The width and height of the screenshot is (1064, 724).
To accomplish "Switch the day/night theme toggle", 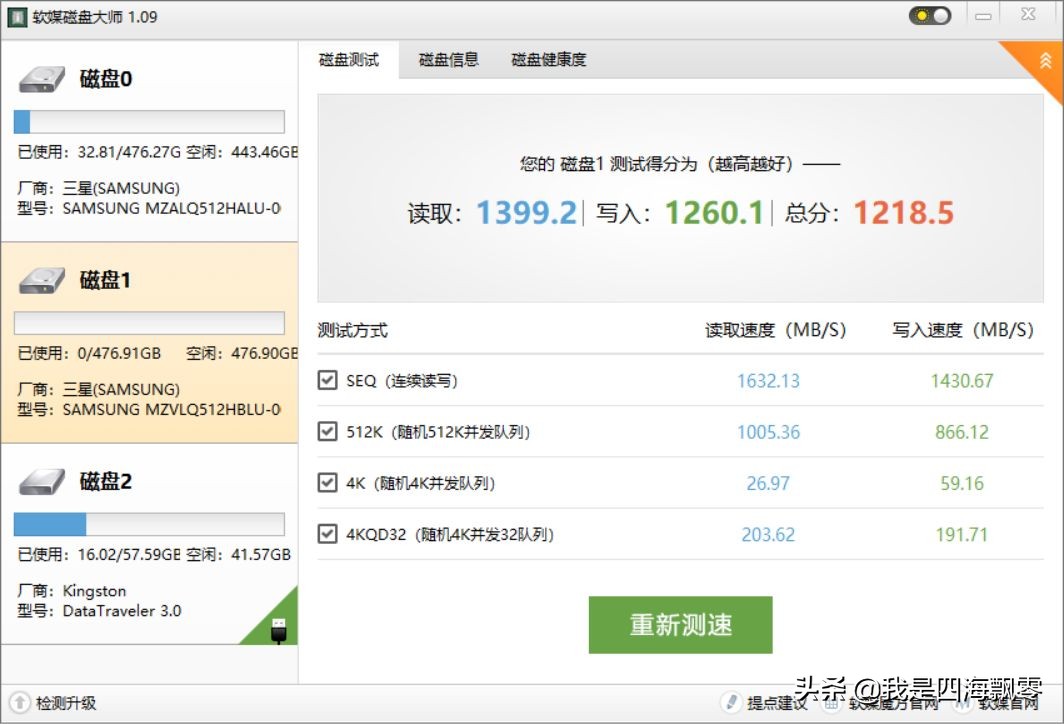I will tap(928, 15).
